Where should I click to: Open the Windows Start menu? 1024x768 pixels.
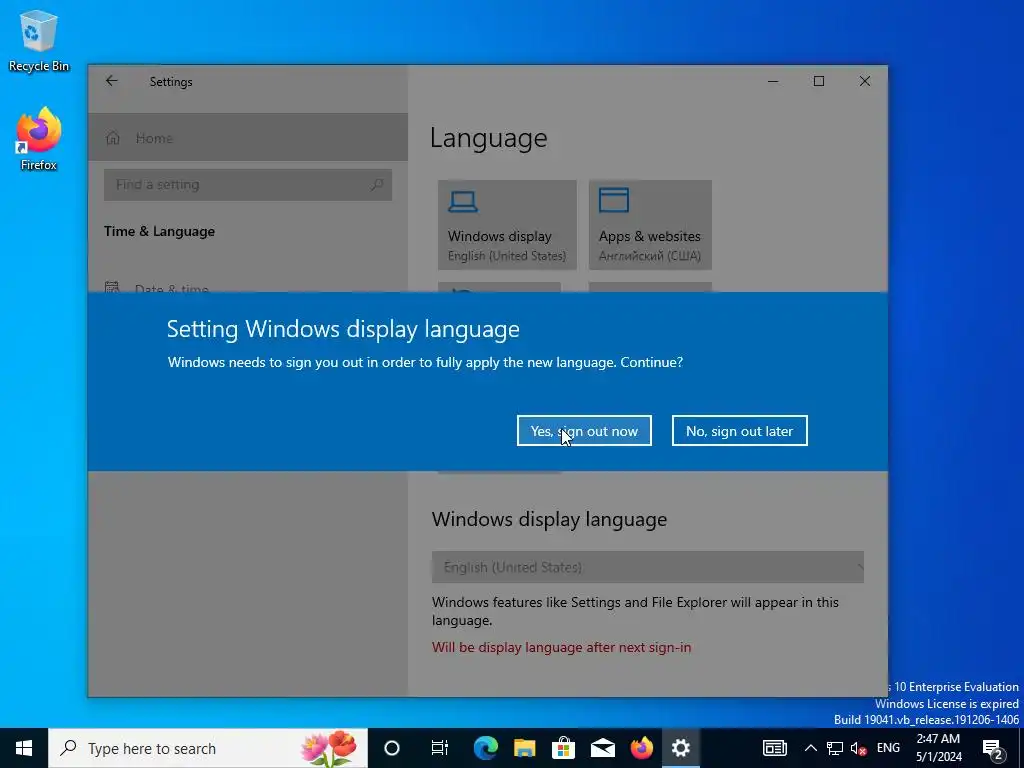click(x=24, y=748)
